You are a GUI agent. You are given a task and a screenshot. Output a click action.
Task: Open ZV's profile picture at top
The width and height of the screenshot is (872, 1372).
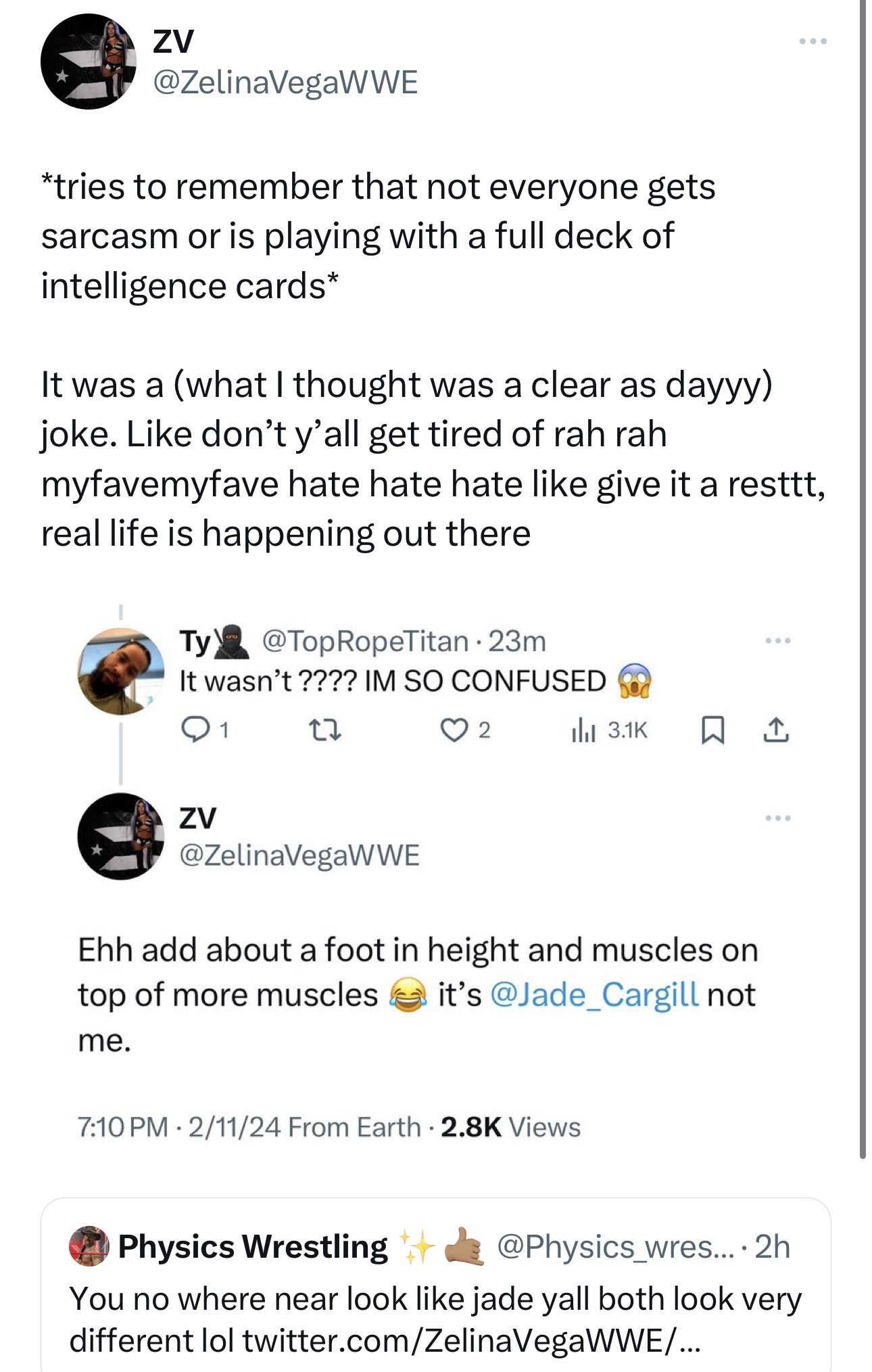pos(89,62)
